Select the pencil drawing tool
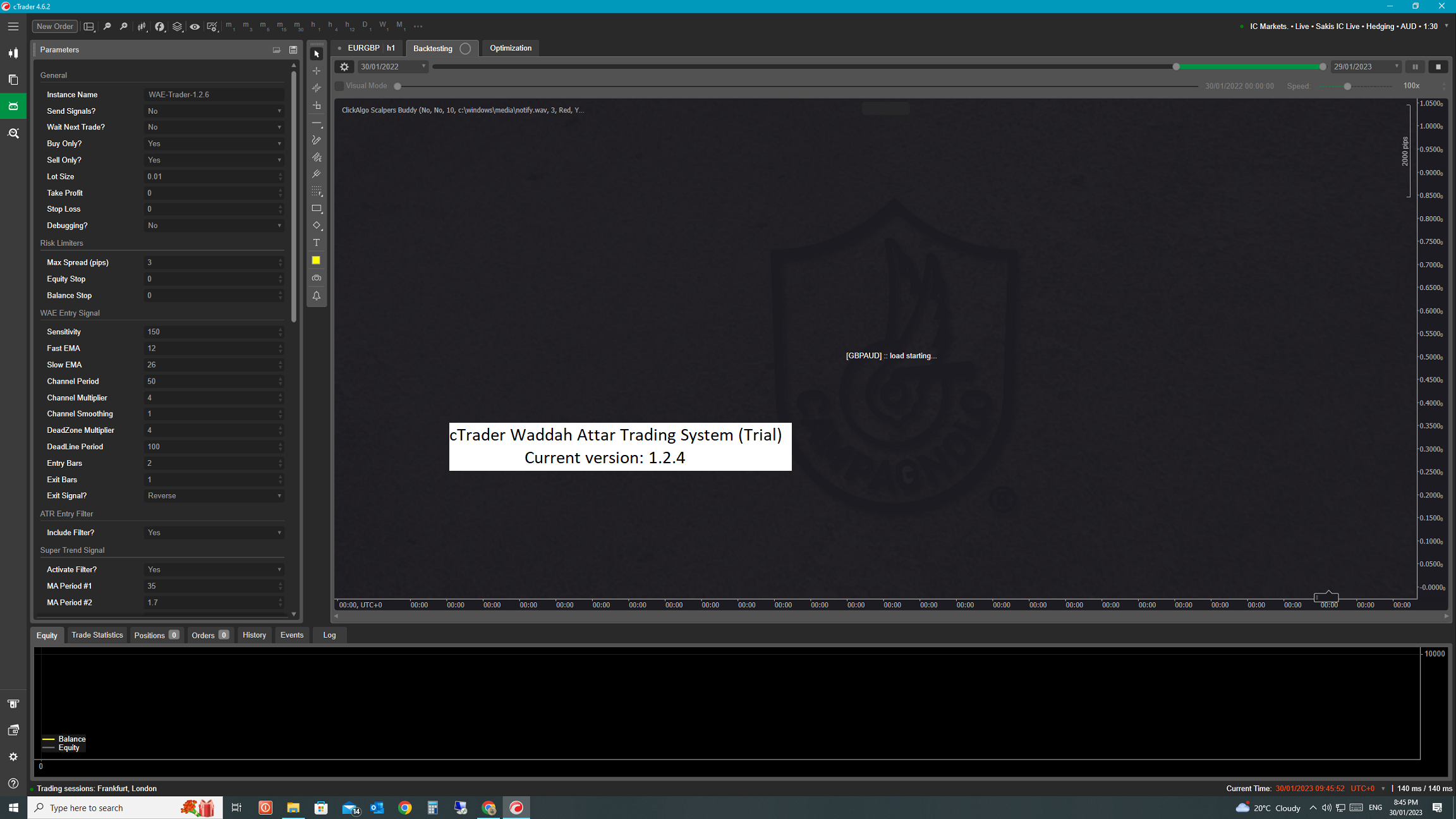Image resolution: width=1456 pixels, height=819 pixels. pos(317,140)
